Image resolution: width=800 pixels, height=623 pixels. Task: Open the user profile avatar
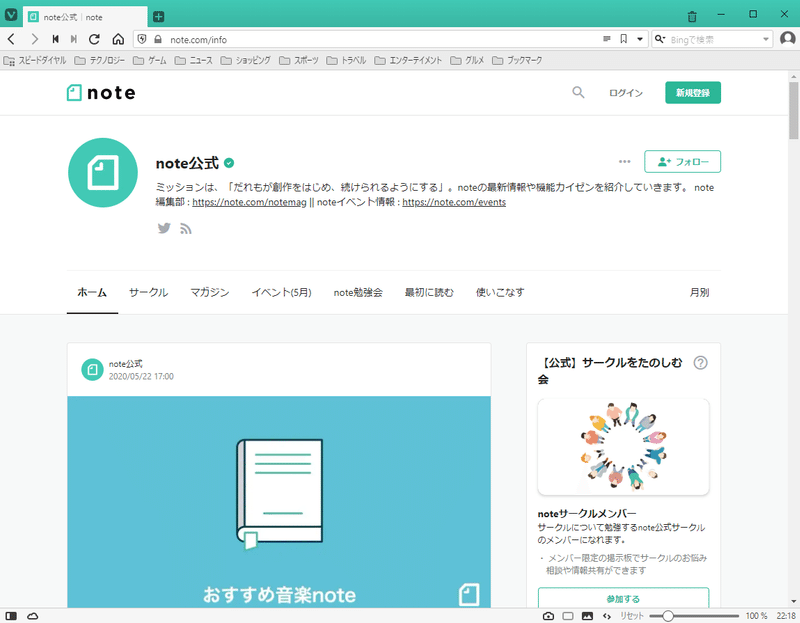tap(788, 39)
